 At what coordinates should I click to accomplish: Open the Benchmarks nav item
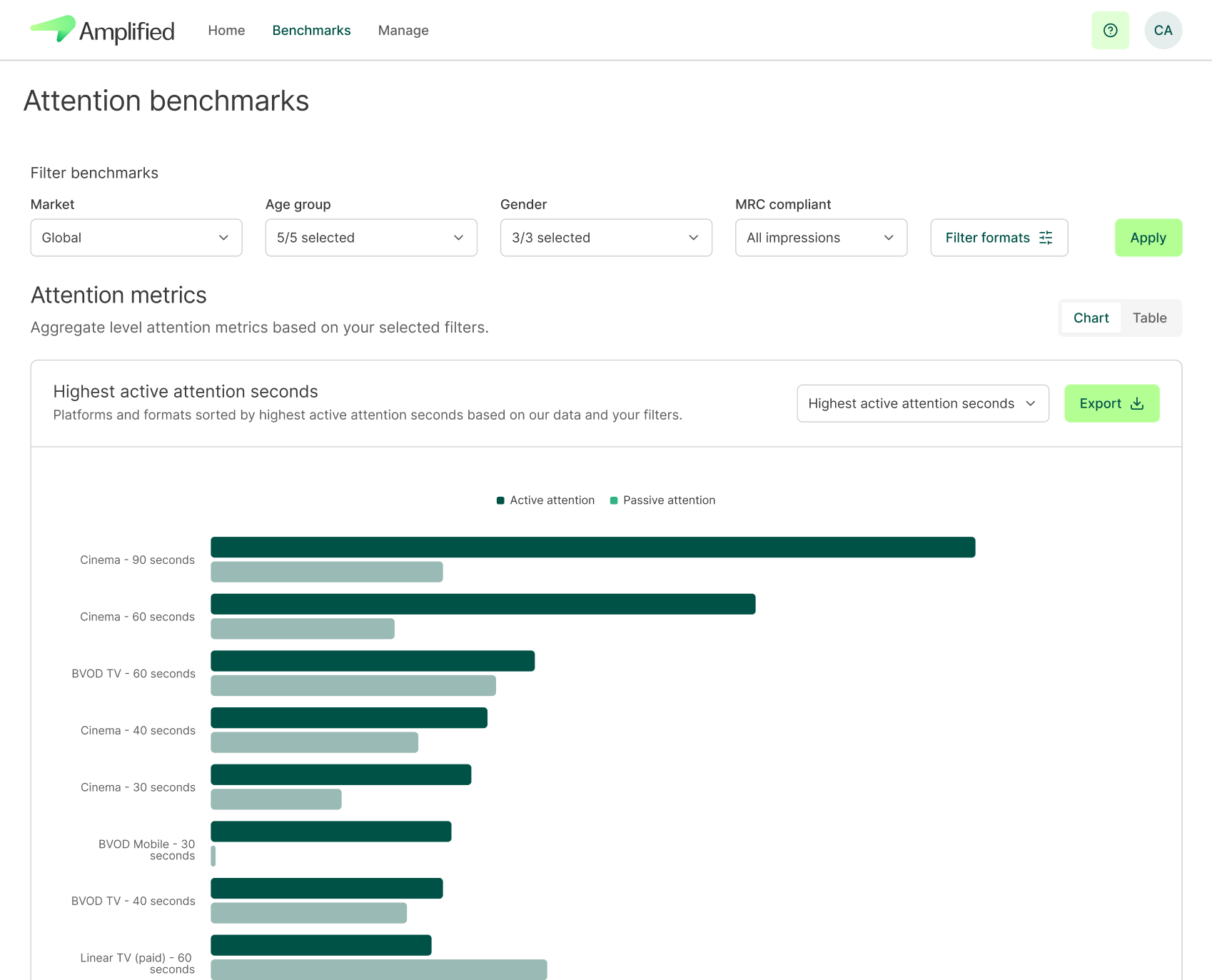coord(311,30)
